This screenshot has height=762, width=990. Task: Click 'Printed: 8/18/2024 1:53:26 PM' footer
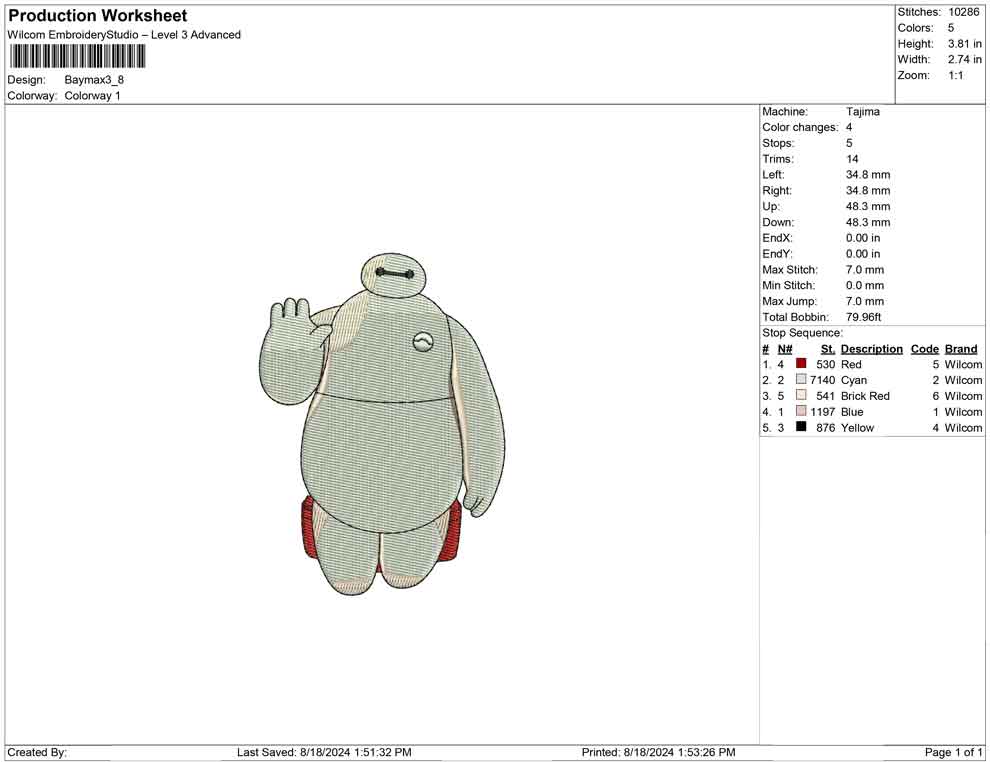point(658,752)
